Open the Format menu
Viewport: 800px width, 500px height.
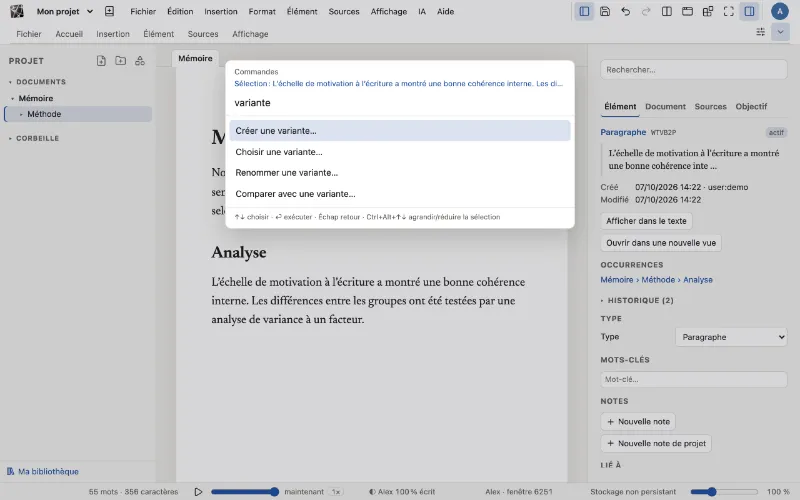click(x=262, y=11)
